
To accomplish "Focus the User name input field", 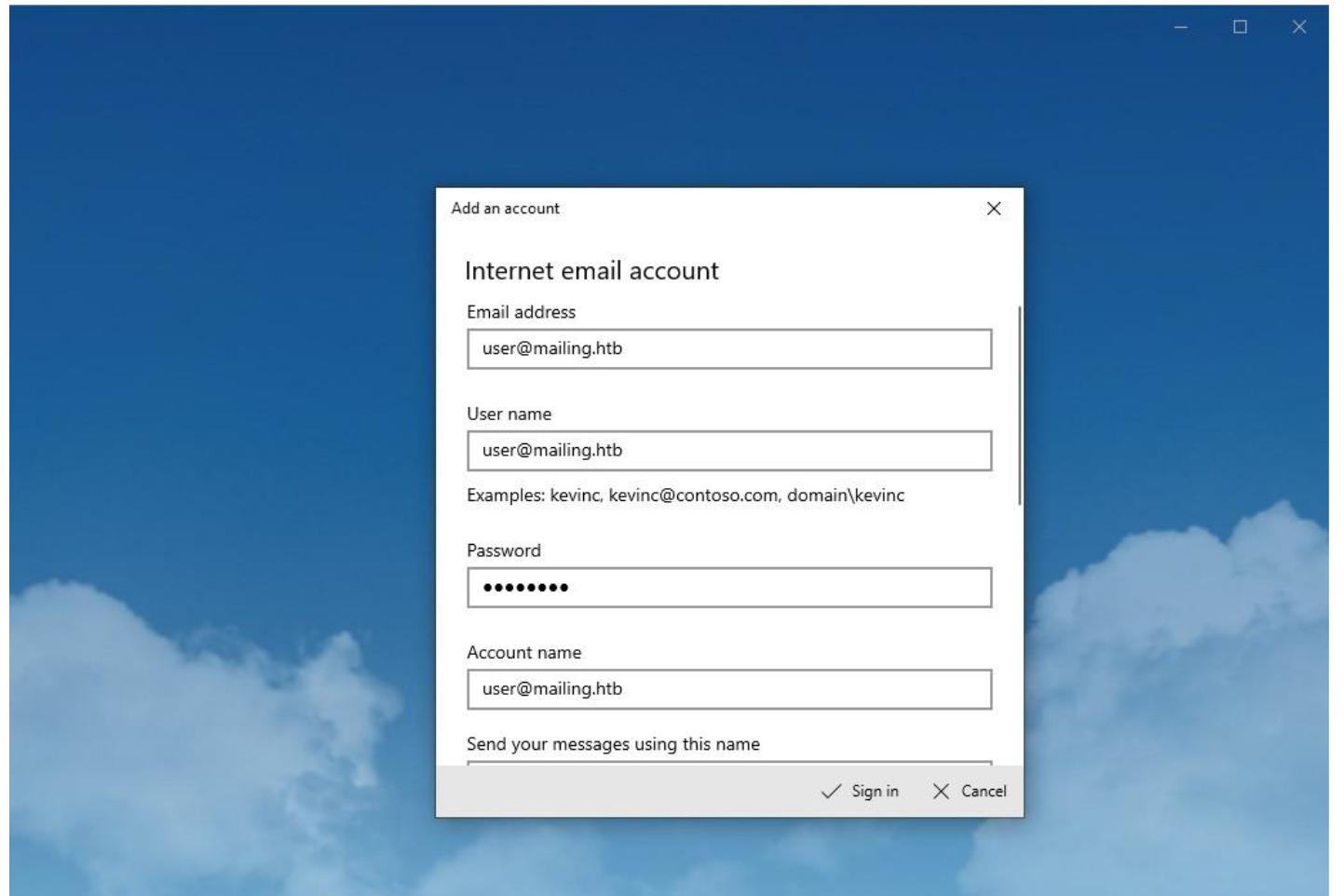I will (x=729, y=451).
